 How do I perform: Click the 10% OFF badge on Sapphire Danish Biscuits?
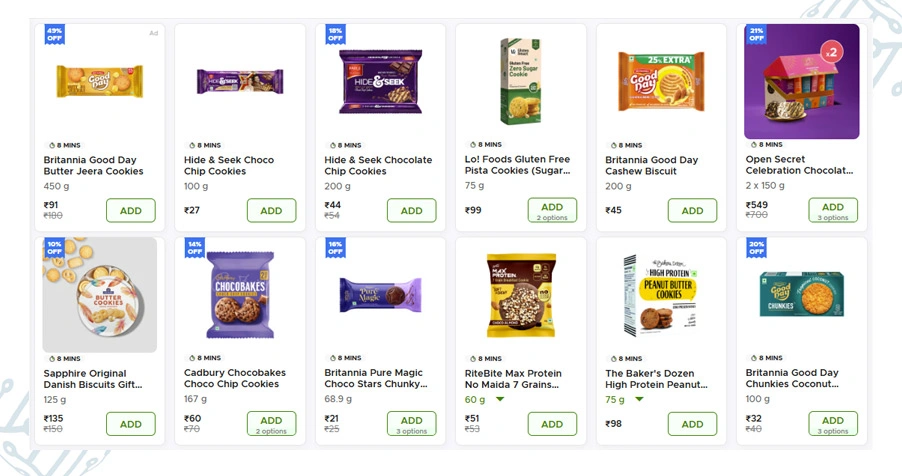tap(54, 247)
